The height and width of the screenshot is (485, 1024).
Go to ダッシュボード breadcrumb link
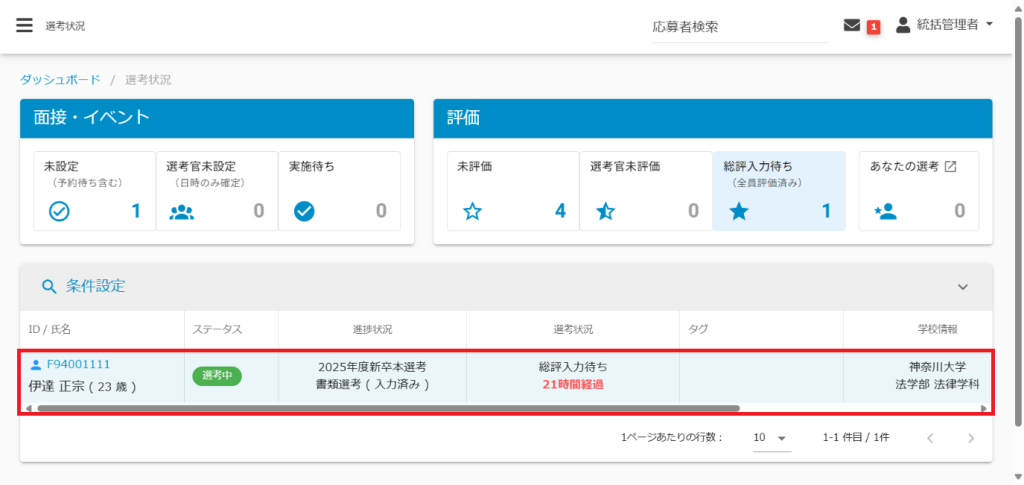click(60, 79)
